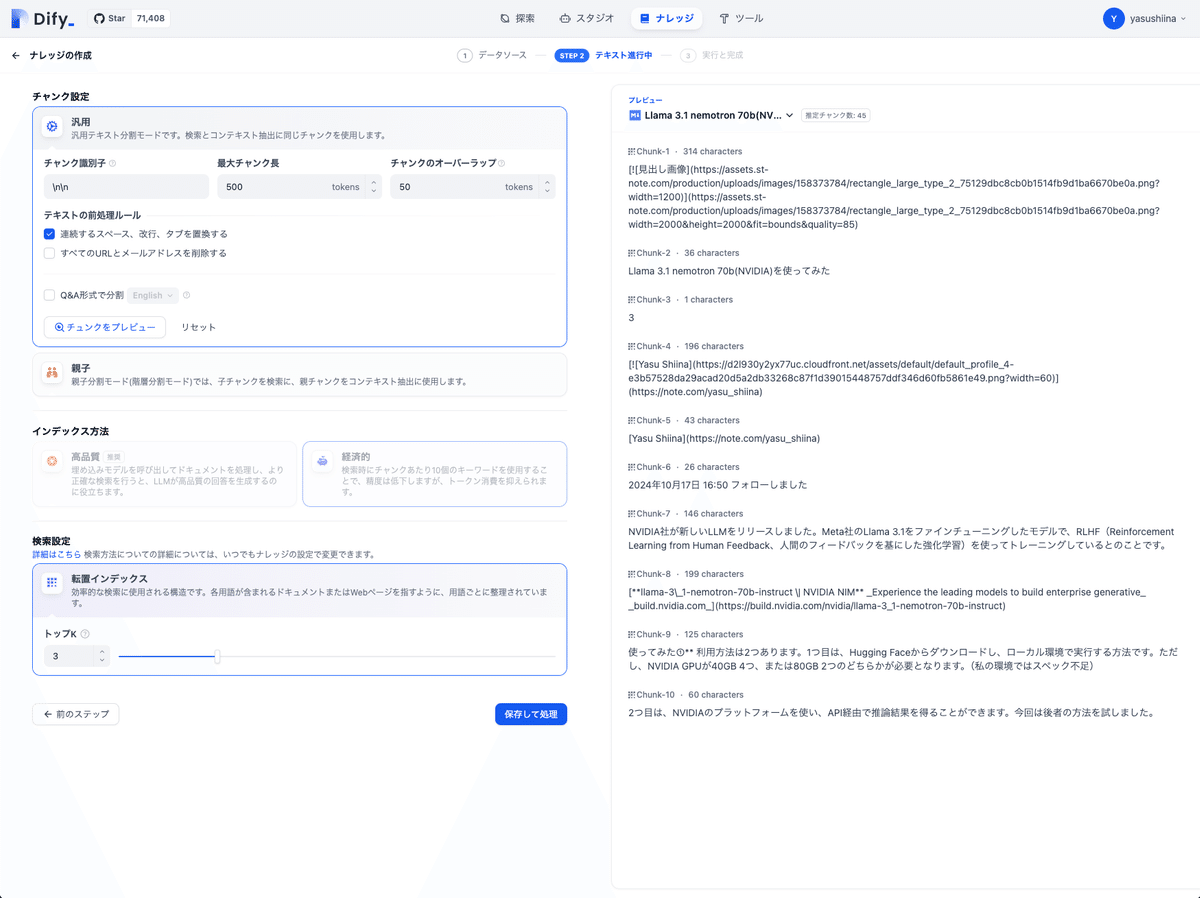1200x898 pixels.
Task: Click the markdown file icon in preview
Action: [634, 115]
